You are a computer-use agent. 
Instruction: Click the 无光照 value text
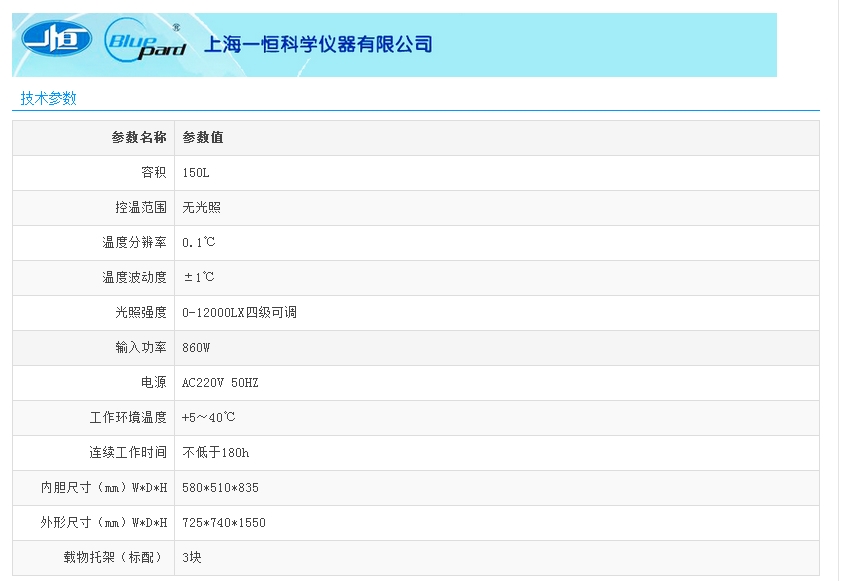(x=201, y=208)
